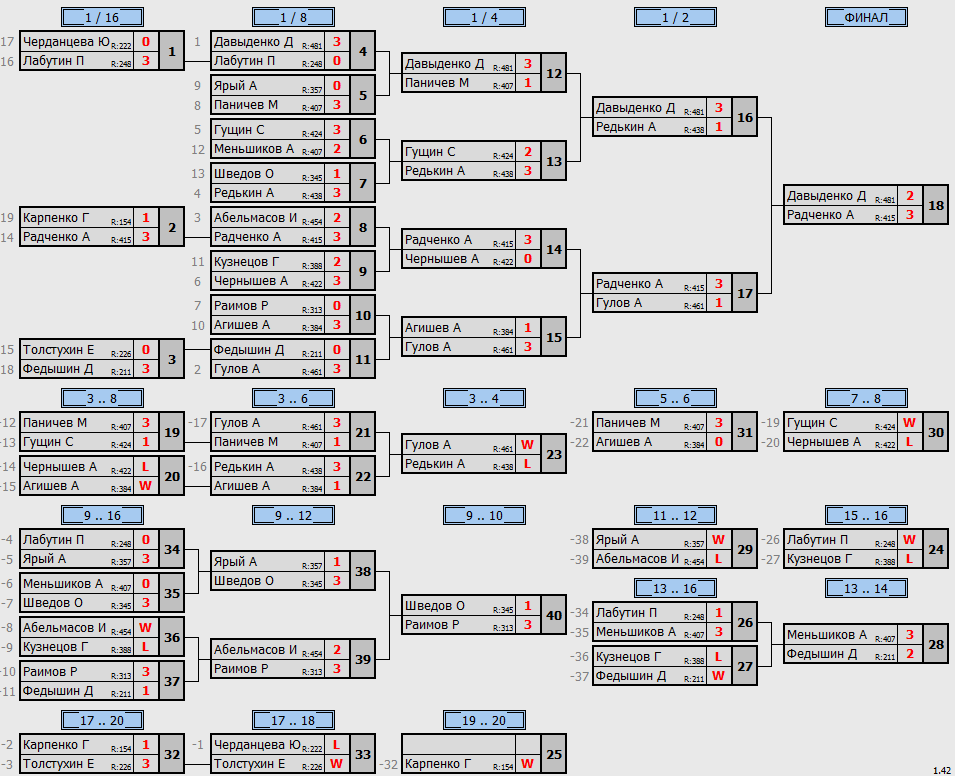Image resolution: width=955 pixels, height=776 pixels.
Task: Select the 17 .. 20 bracket header
Action: tap(102, 720)
